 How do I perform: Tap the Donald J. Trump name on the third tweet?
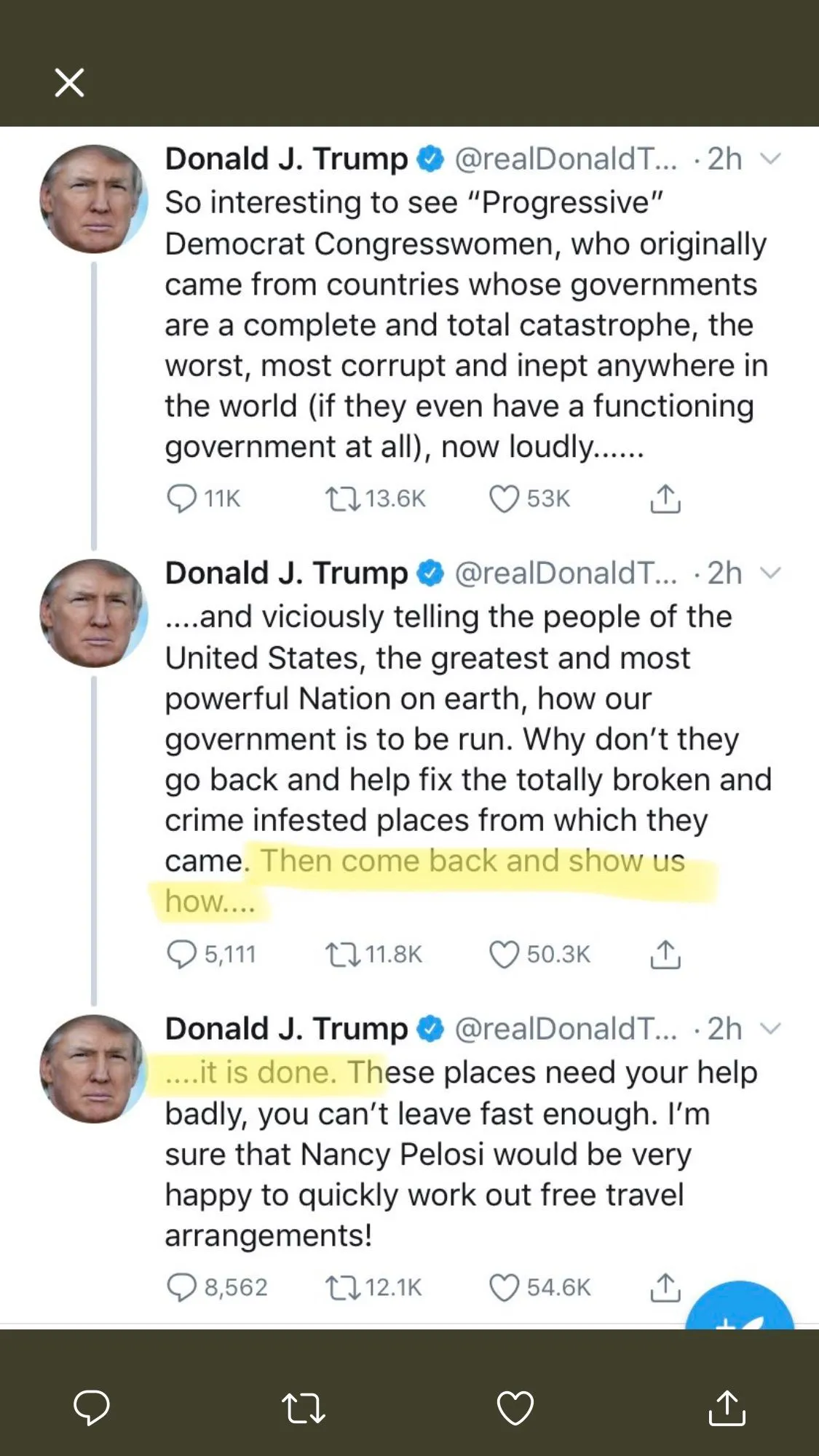pos(286,1029)
